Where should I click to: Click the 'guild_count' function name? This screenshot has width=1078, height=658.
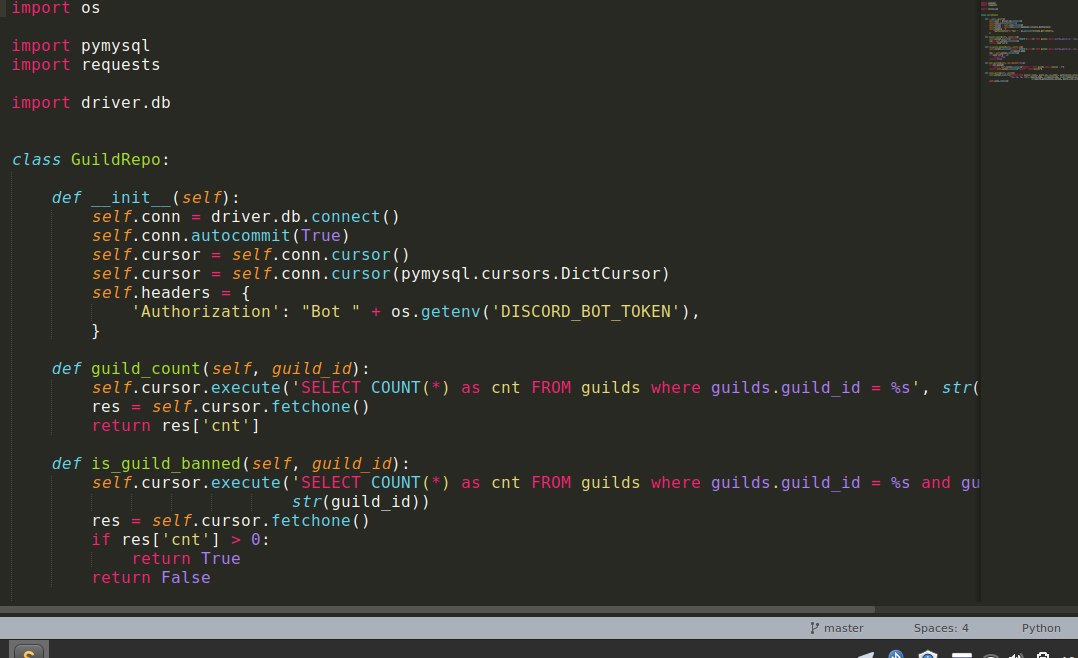coord(145,369)
